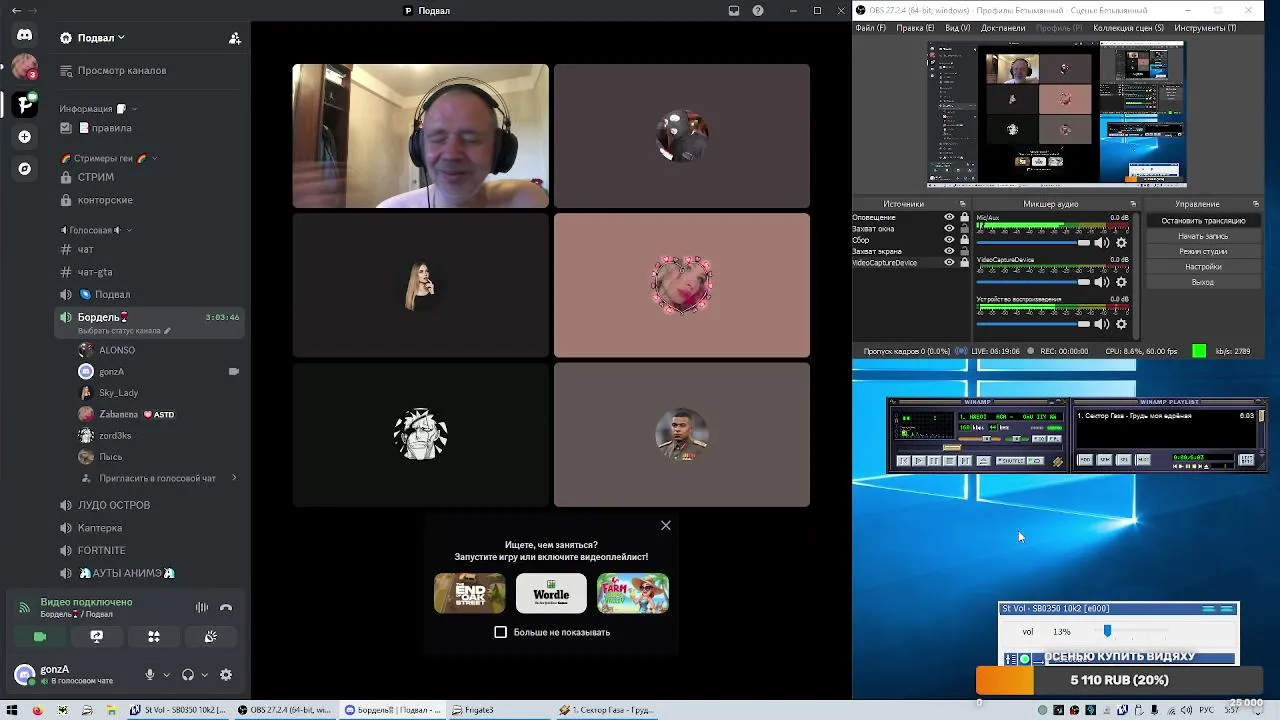Lock the Захват экрана source
The width and height of the screenshot is (1280, 720).
964,251
